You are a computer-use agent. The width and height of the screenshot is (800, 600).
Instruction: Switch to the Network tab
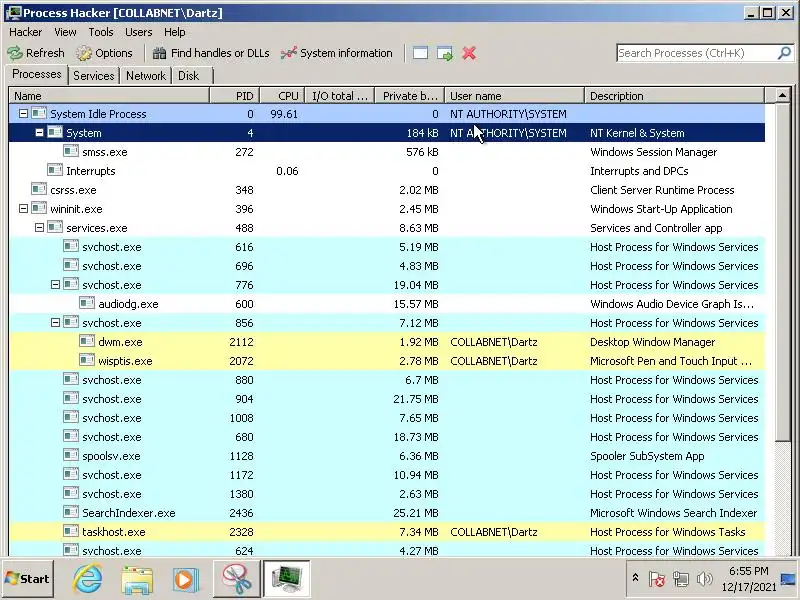[x=146, y=76]
